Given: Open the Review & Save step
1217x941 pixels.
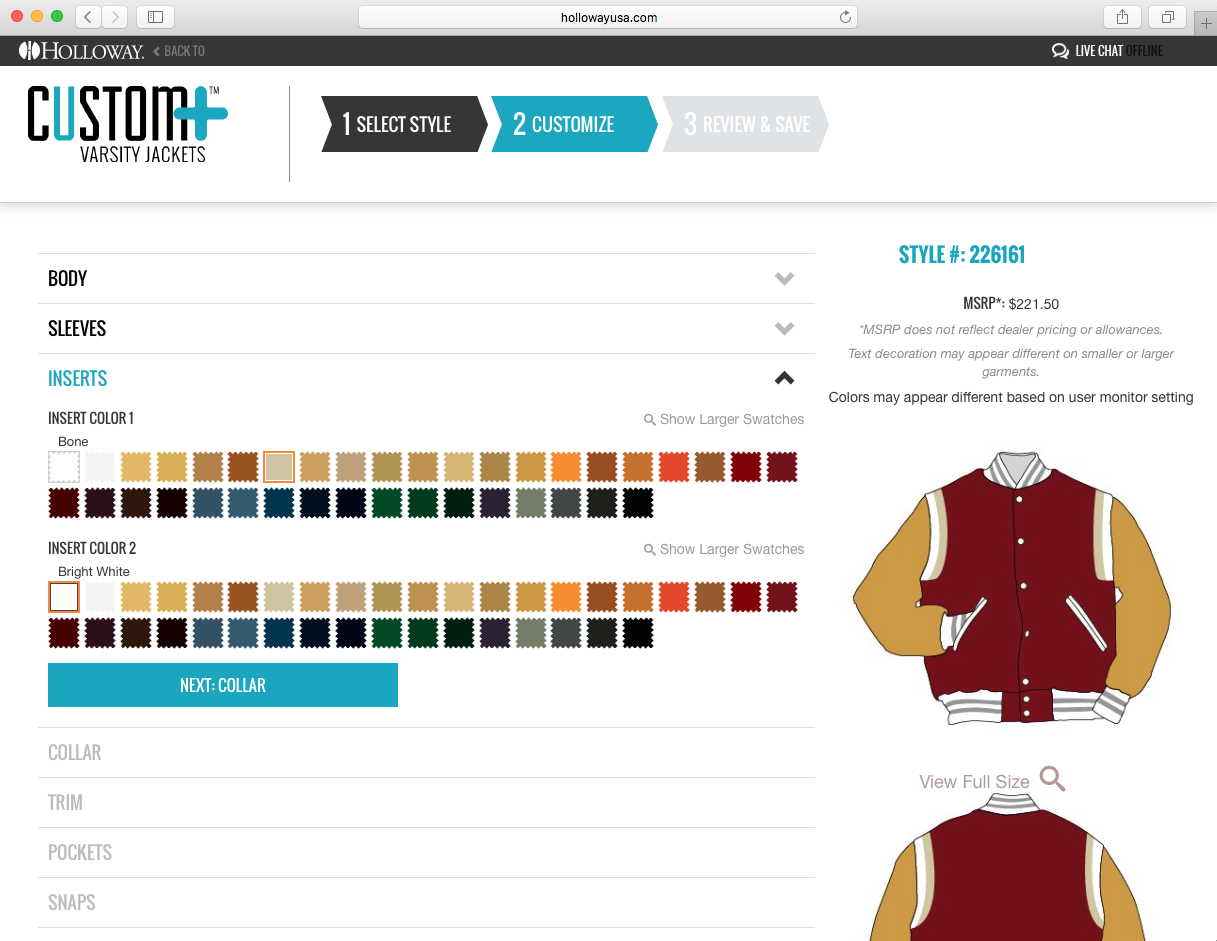Looking at the screenshot, I should click(x=746, y=124).
